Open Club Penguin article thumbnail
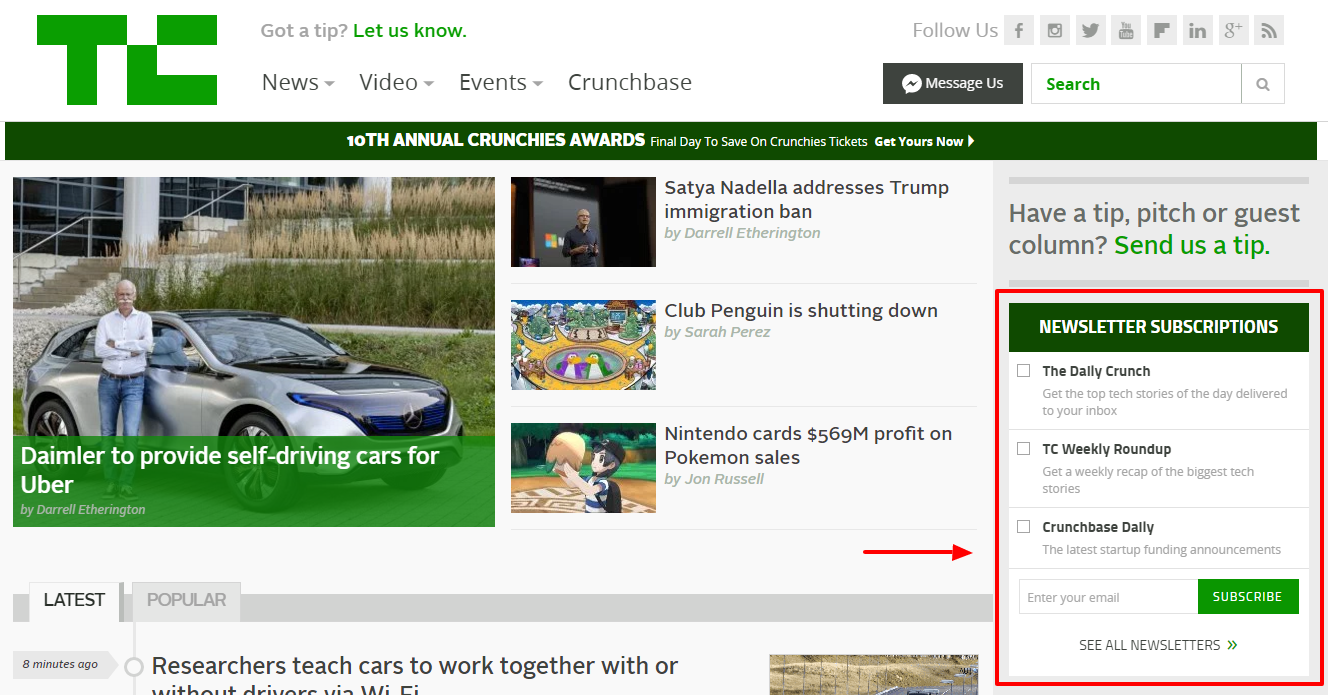Viewport: 1328px width, 695px height. coord(583,345)
